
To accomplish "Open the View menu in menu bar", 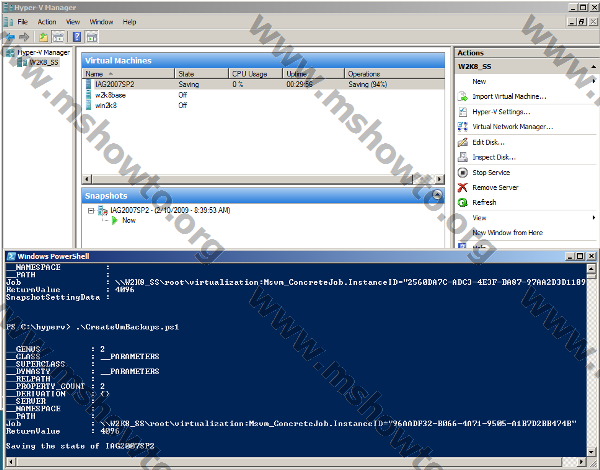I will coord(73,22).
